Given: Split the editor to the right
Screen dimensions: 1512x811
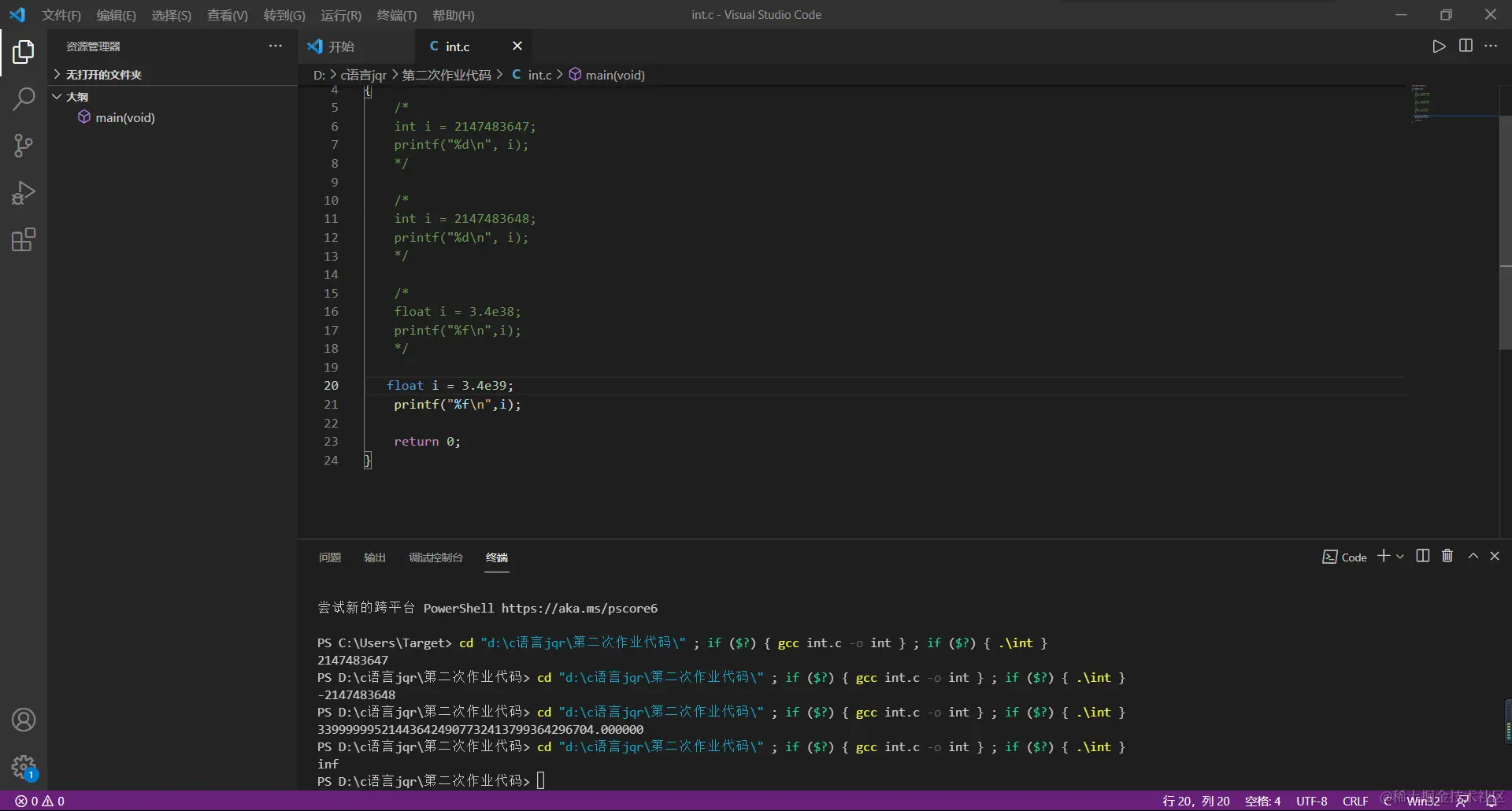Looking at the screenshot, I should tap(1466, 46).
